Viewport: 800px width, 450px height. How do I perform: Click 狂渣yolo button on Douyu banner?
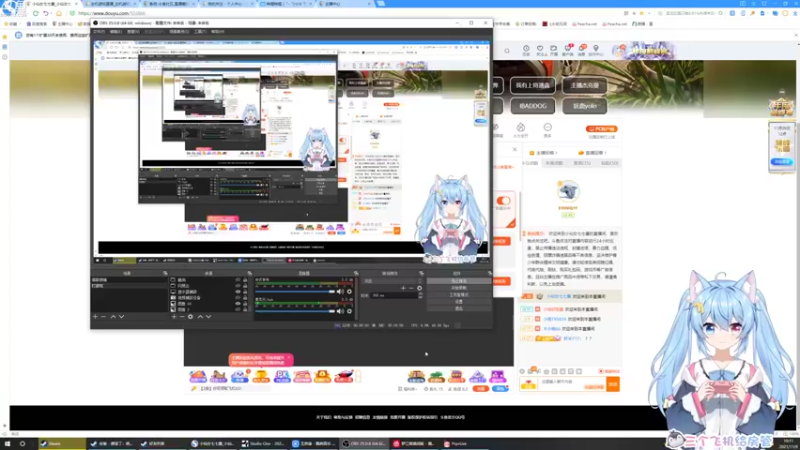[585, 106]
